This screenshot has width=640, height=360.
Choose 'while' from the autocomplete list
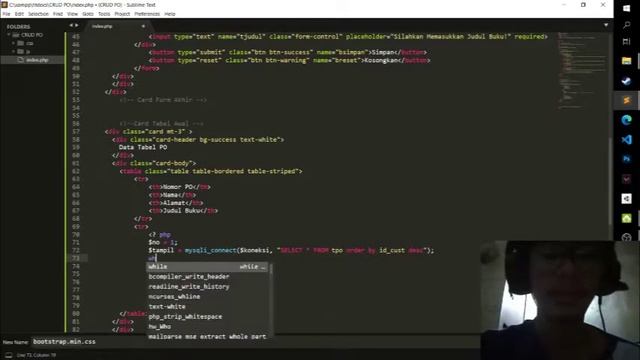[207, 267]
